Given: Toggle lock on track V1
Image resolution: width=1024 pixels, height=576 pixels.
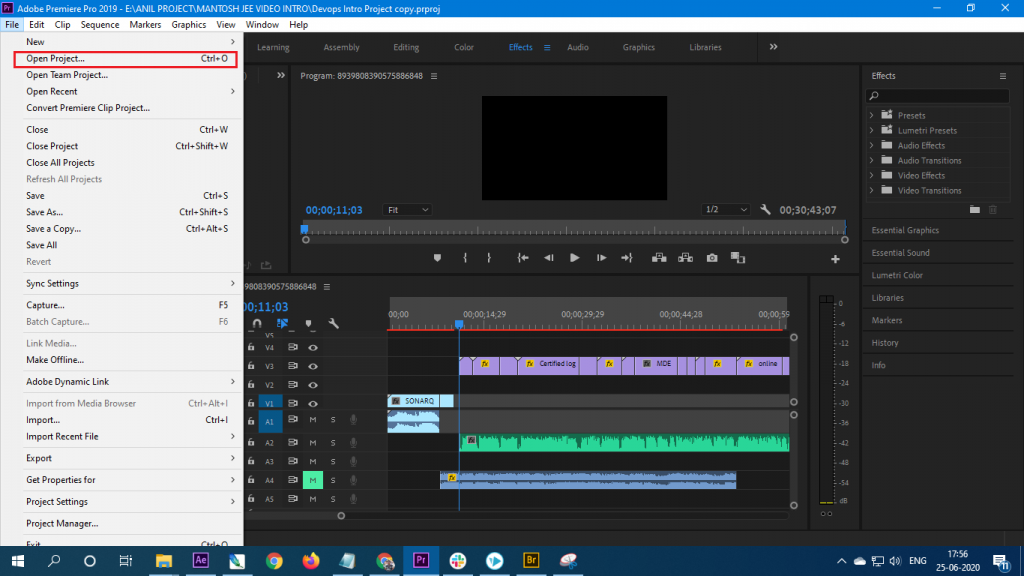Looking at the screenshot, I should [x=251, y=402].
